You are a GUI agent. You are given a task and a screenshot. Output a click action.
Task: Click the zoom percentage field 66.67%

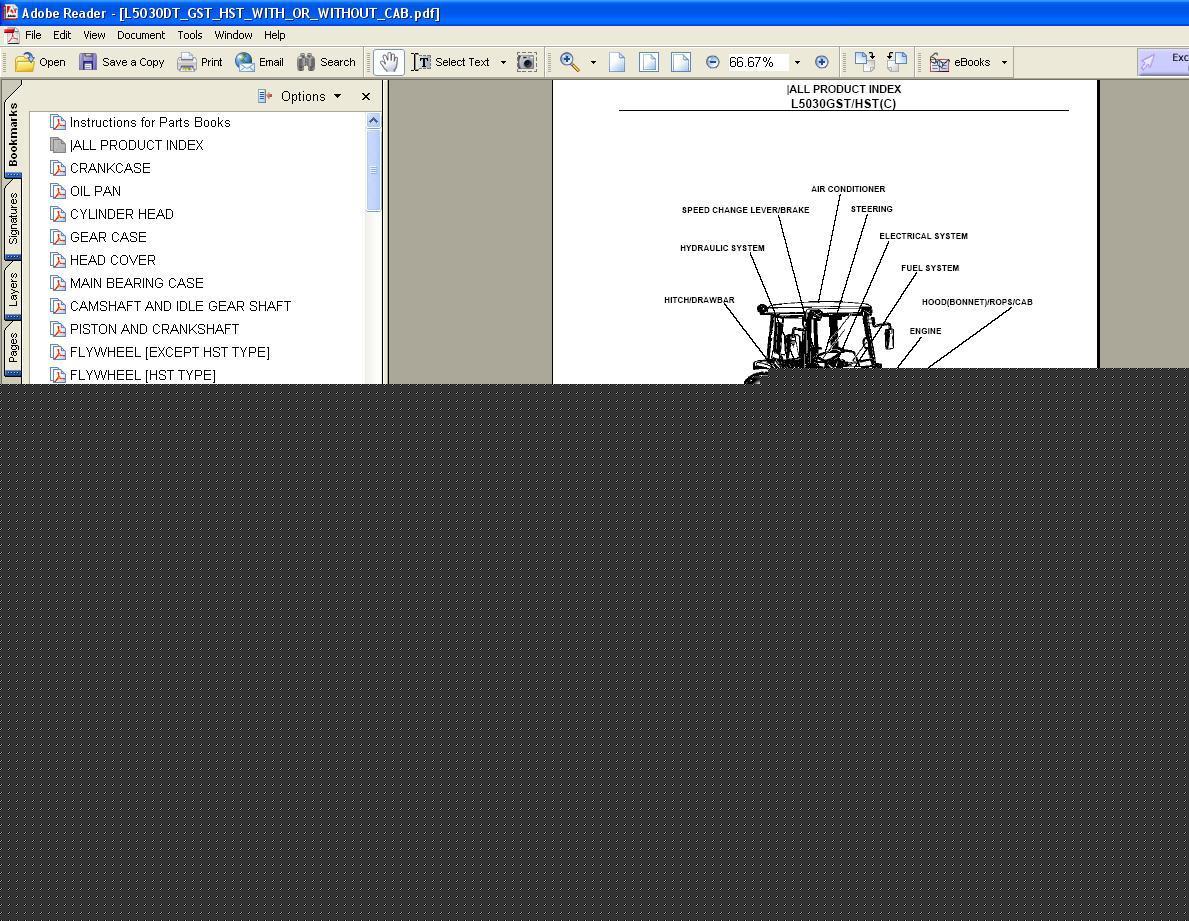(757, 62)
